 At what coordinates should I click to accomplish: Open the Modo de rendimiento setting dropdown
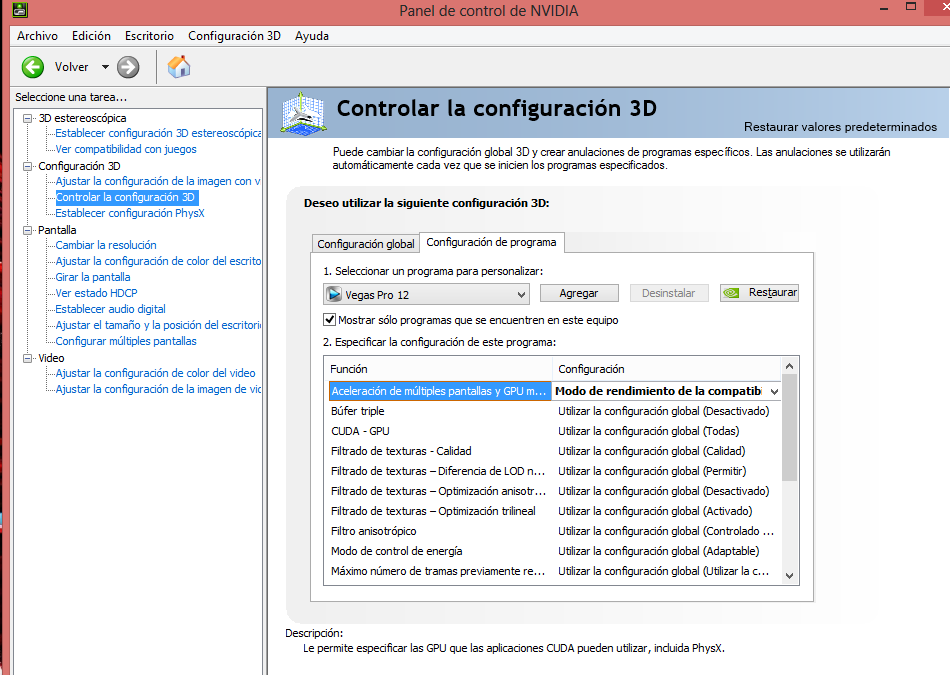[774, 391]
